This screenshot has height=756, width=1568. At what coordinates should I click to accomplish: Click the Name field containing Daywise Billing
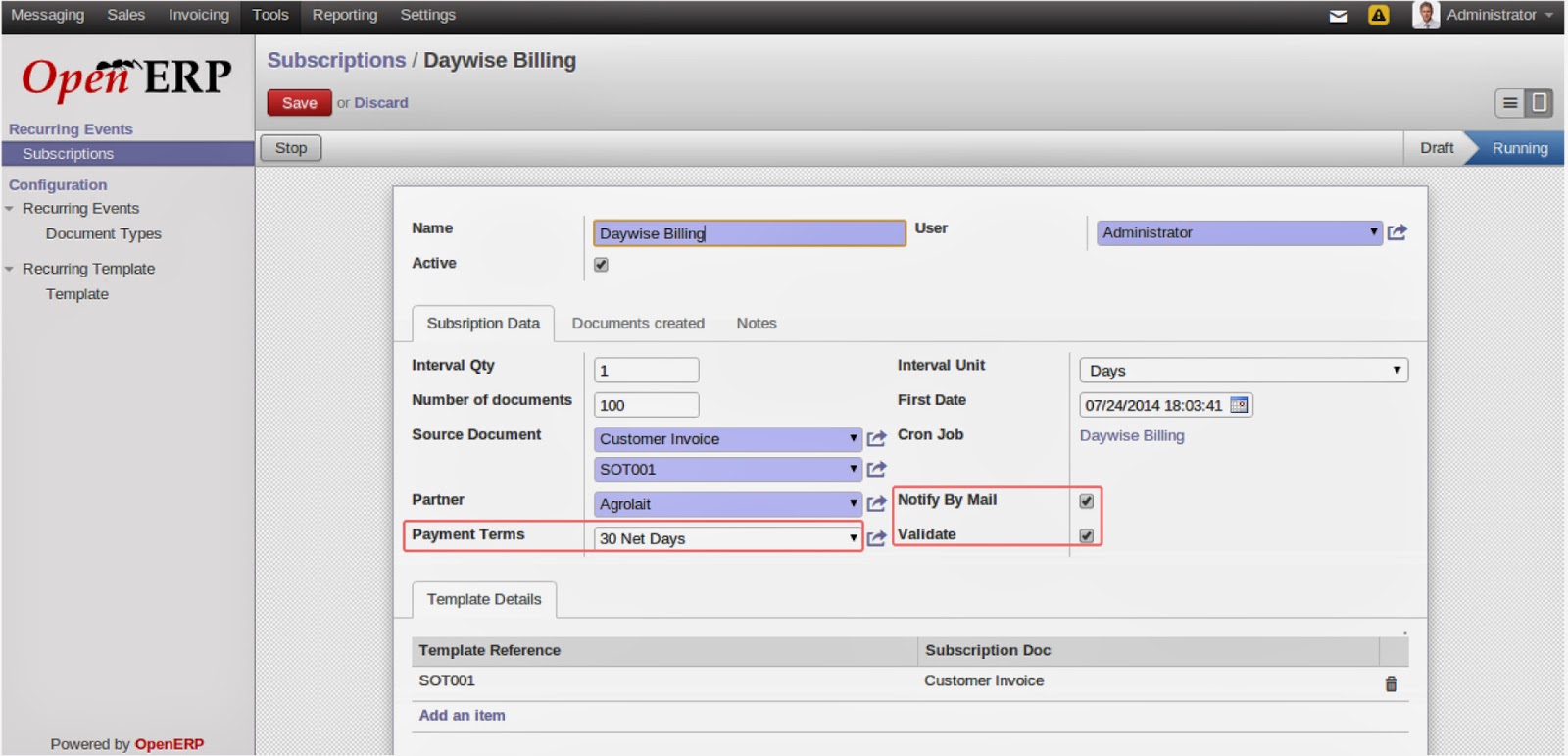click(x=750, y=233)
